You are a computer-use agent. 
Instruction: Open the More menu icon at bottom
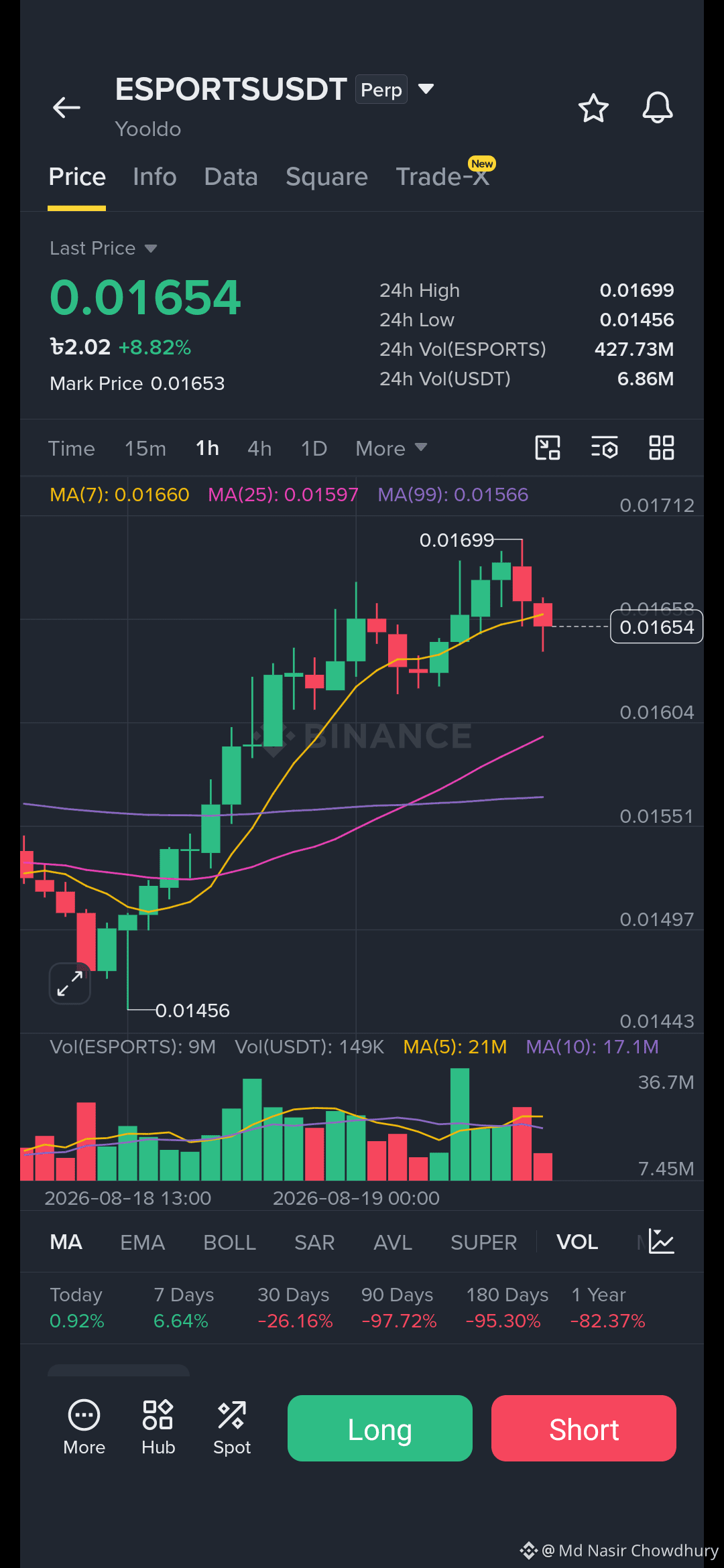(84, 1428)
